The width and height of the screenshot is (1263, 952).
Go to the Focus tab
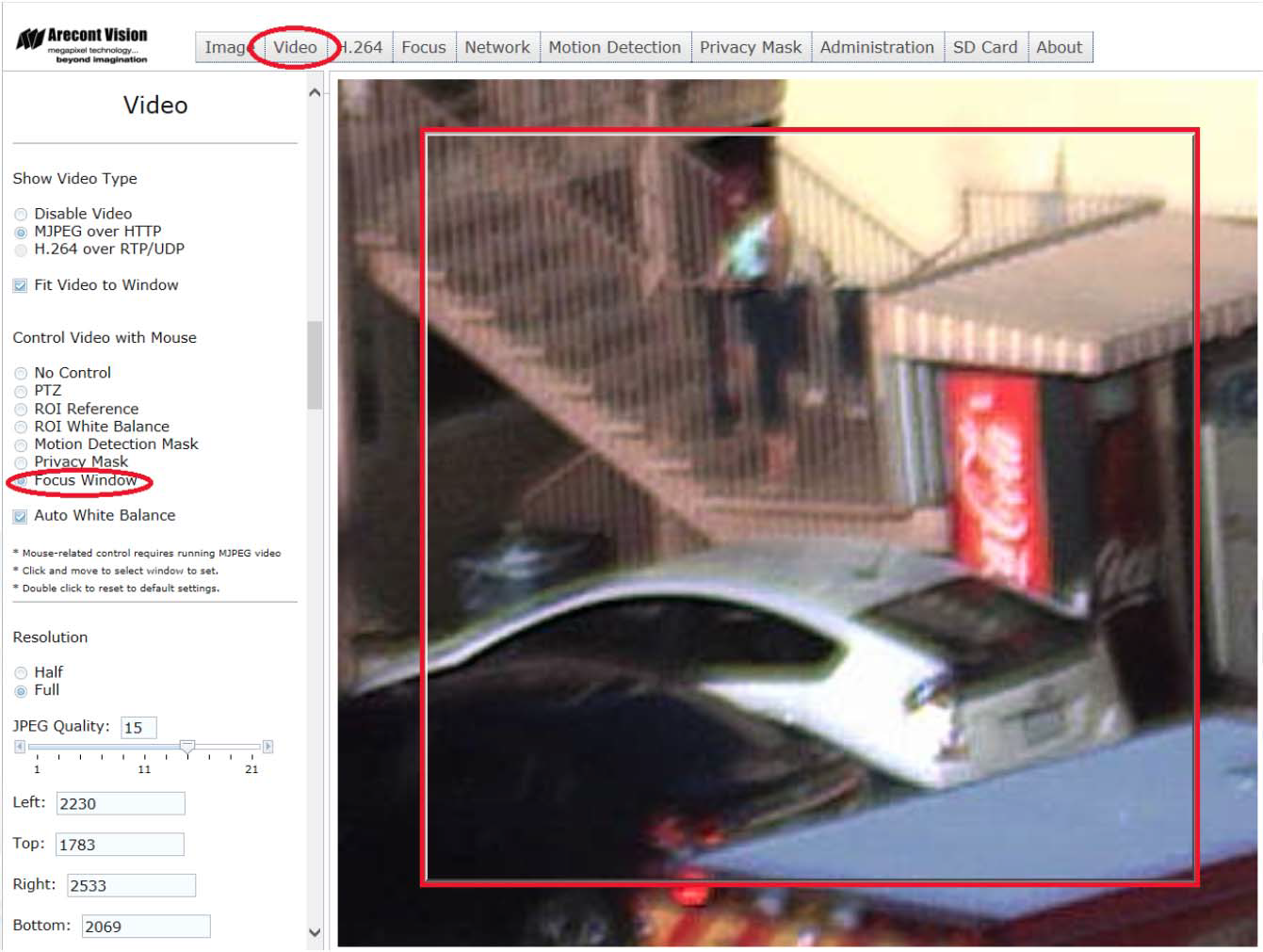click(x=424, y=47)
